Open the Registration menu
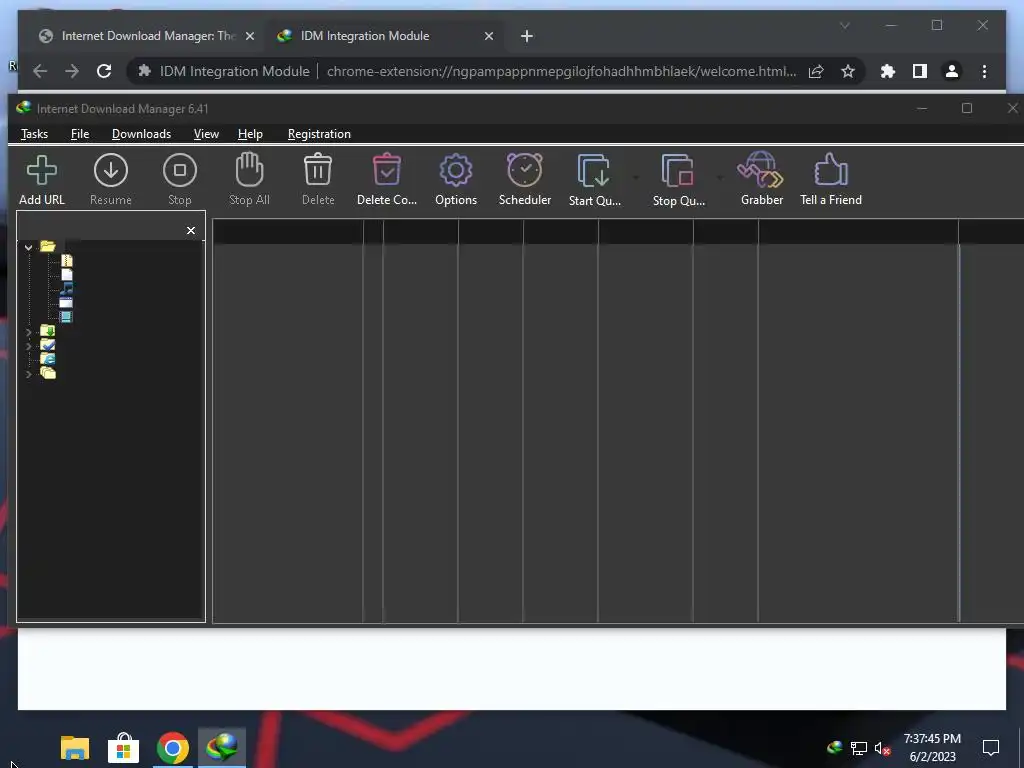Viewport: 1024px width, 768px height. click(x=319, y=134)
